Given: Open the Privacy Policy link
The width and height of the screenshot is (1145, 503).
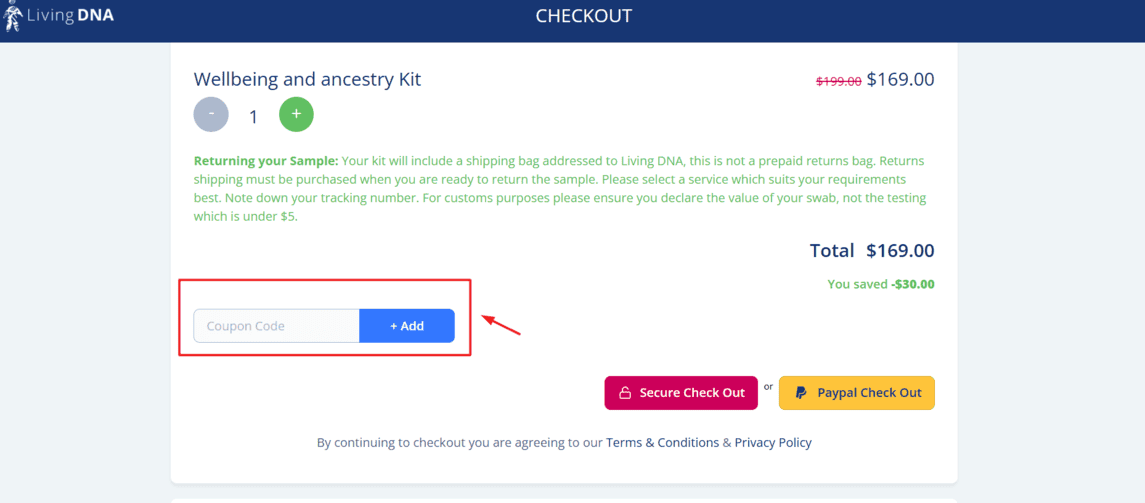Looking at the screenshot, I should click(773, 442).
